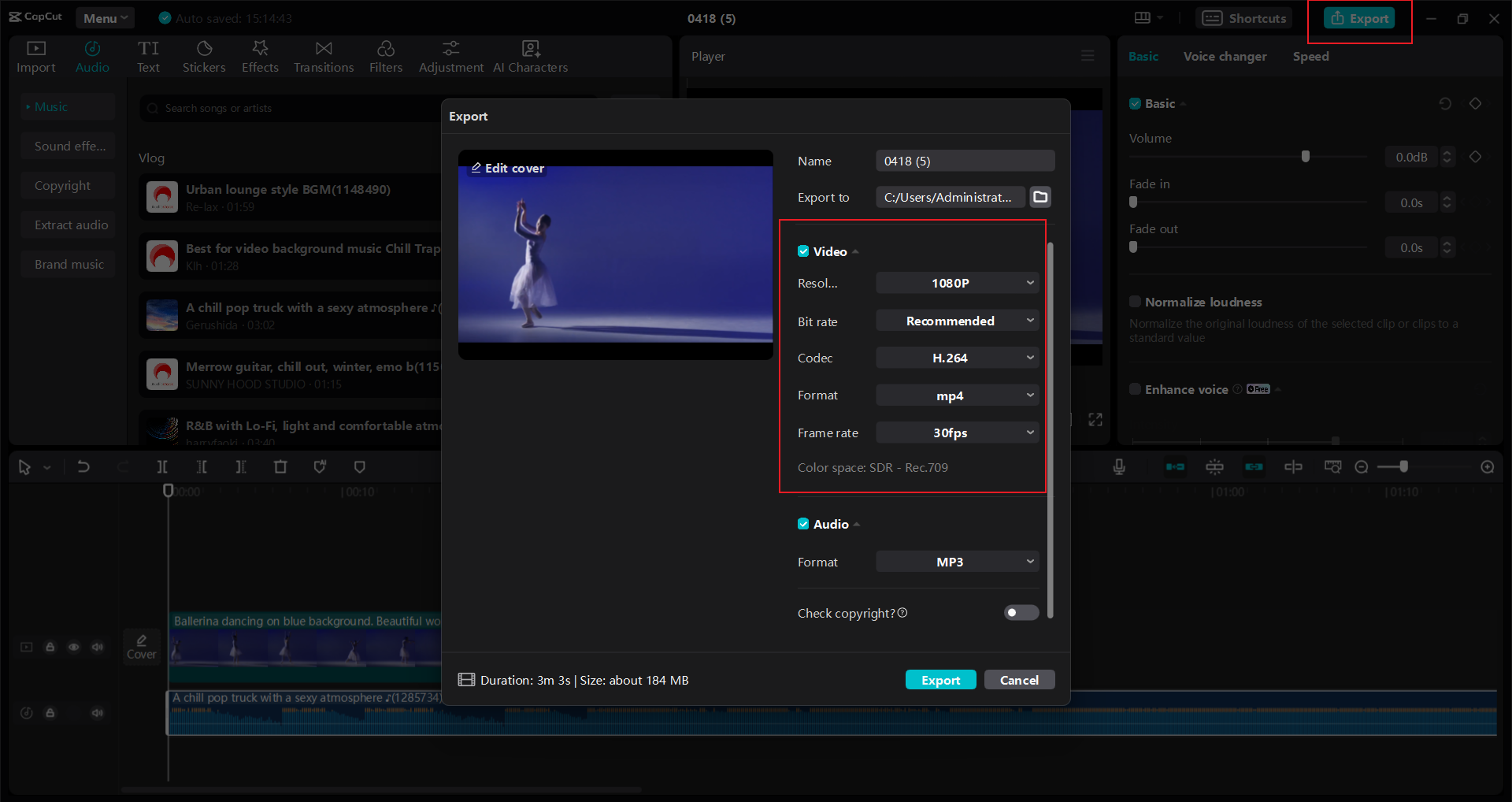Click the Volume keyframe diamond icon
Viewport: 1512px width, 802px height.
point(1476,157)
